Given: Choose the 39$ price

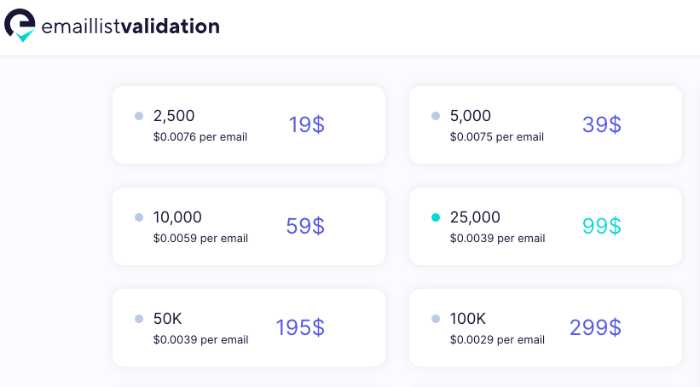Looking at the screenshot, I should pyautogui.click(x=602, y=125).
